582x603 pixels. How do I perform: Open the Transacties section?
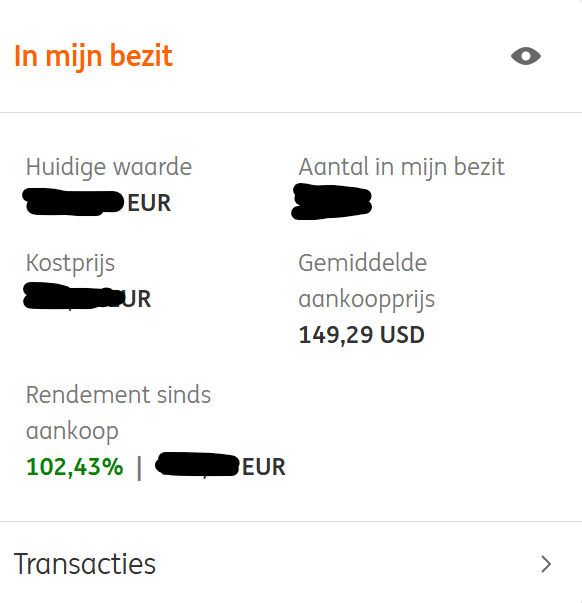[x=291, y=564]
